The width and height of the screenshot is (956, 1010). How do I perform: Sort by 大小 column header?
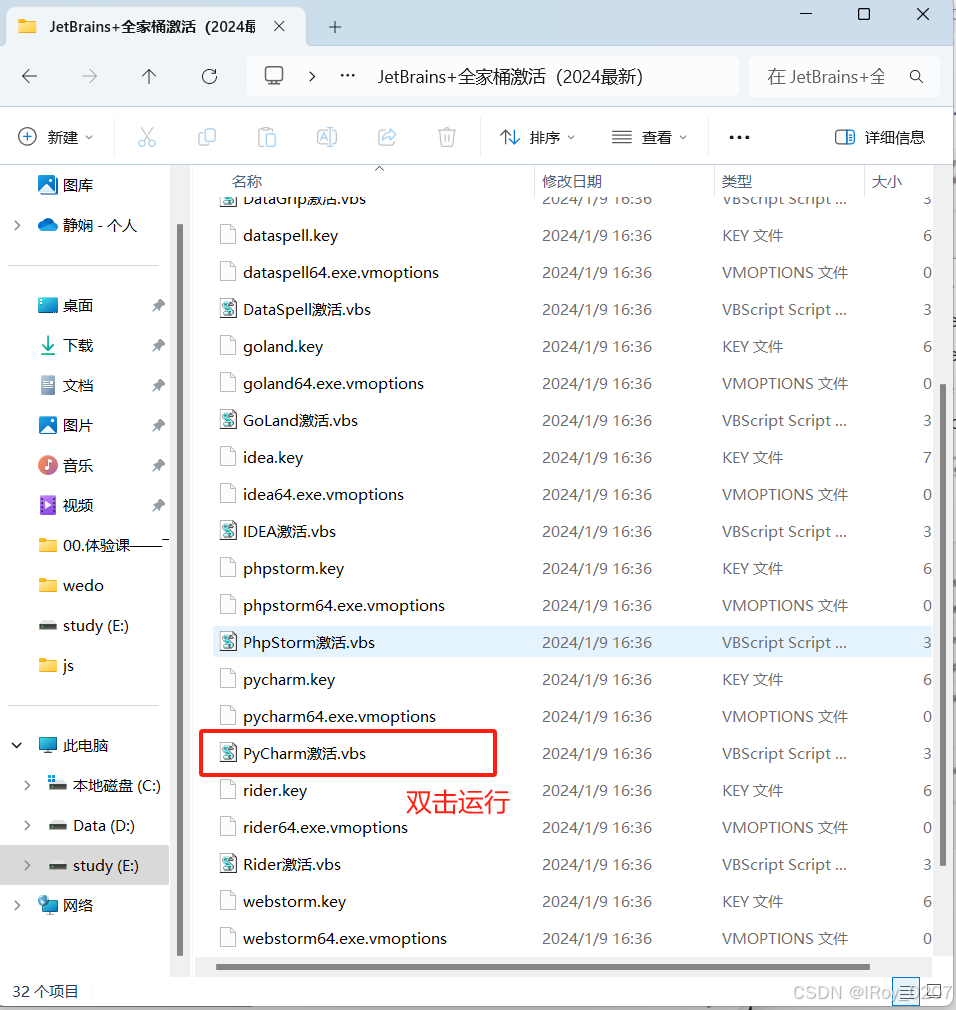click(886, 181)
